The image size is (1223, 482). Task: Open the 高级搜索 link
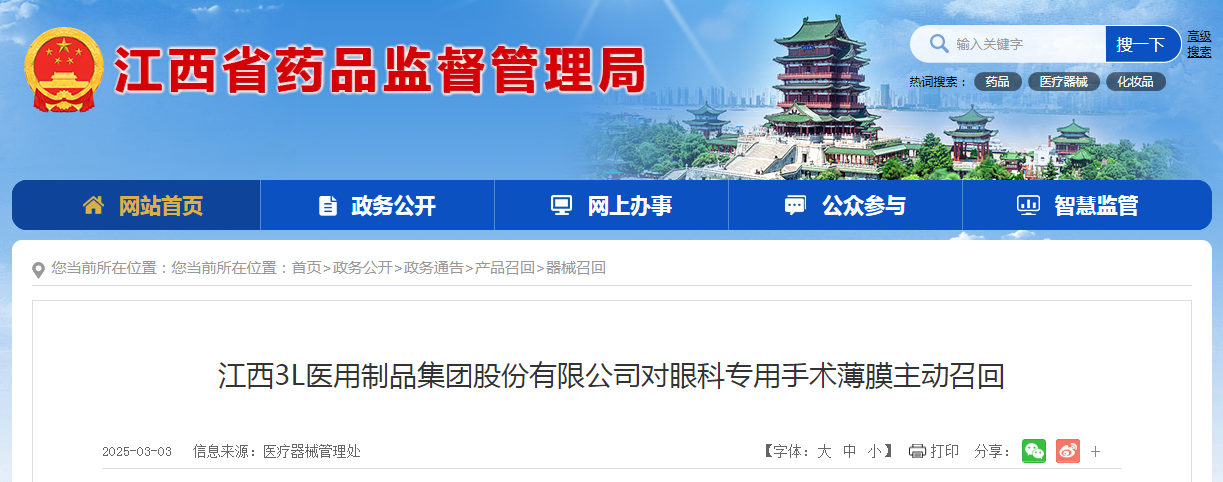tap(1199, 44)
